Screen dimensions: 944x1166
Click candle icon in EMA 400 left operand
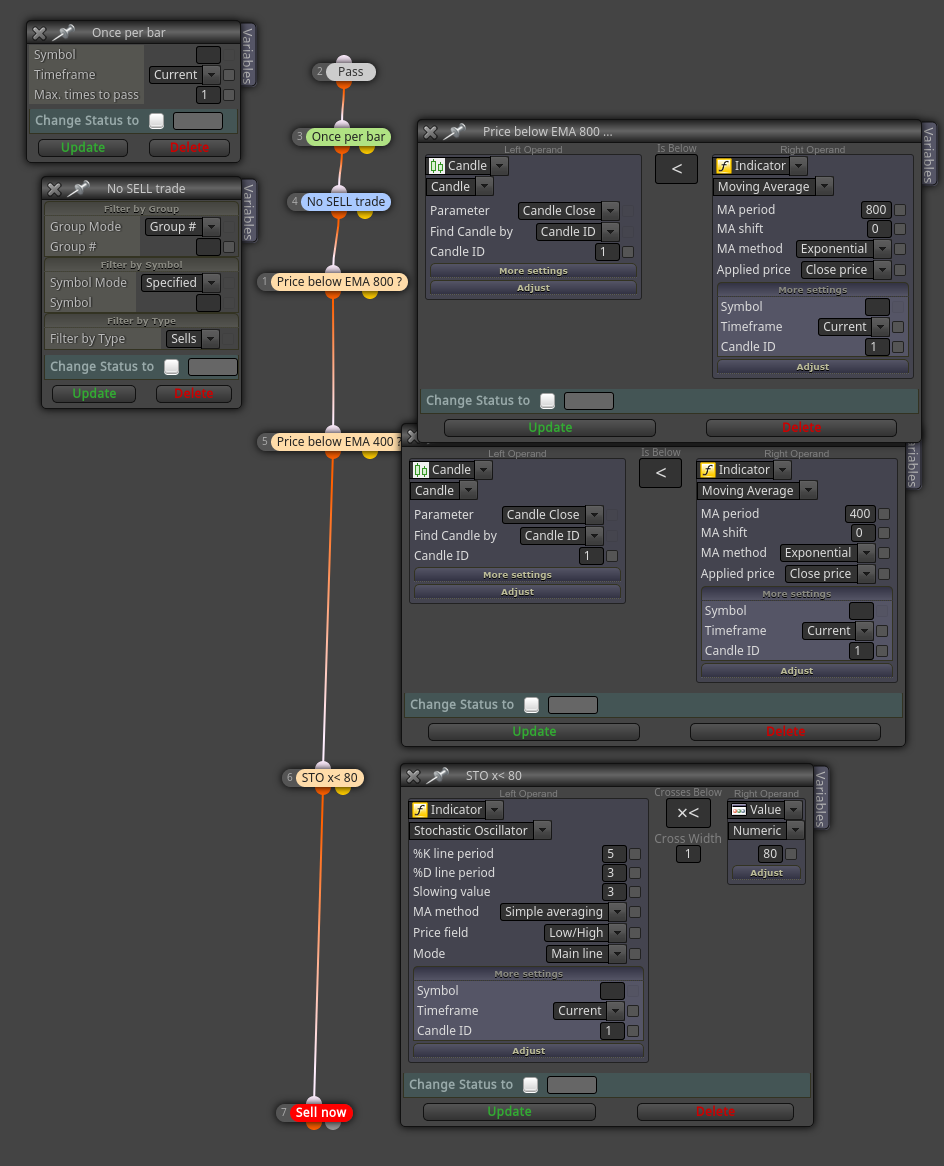pyautogui.click(x=421, y=470)
